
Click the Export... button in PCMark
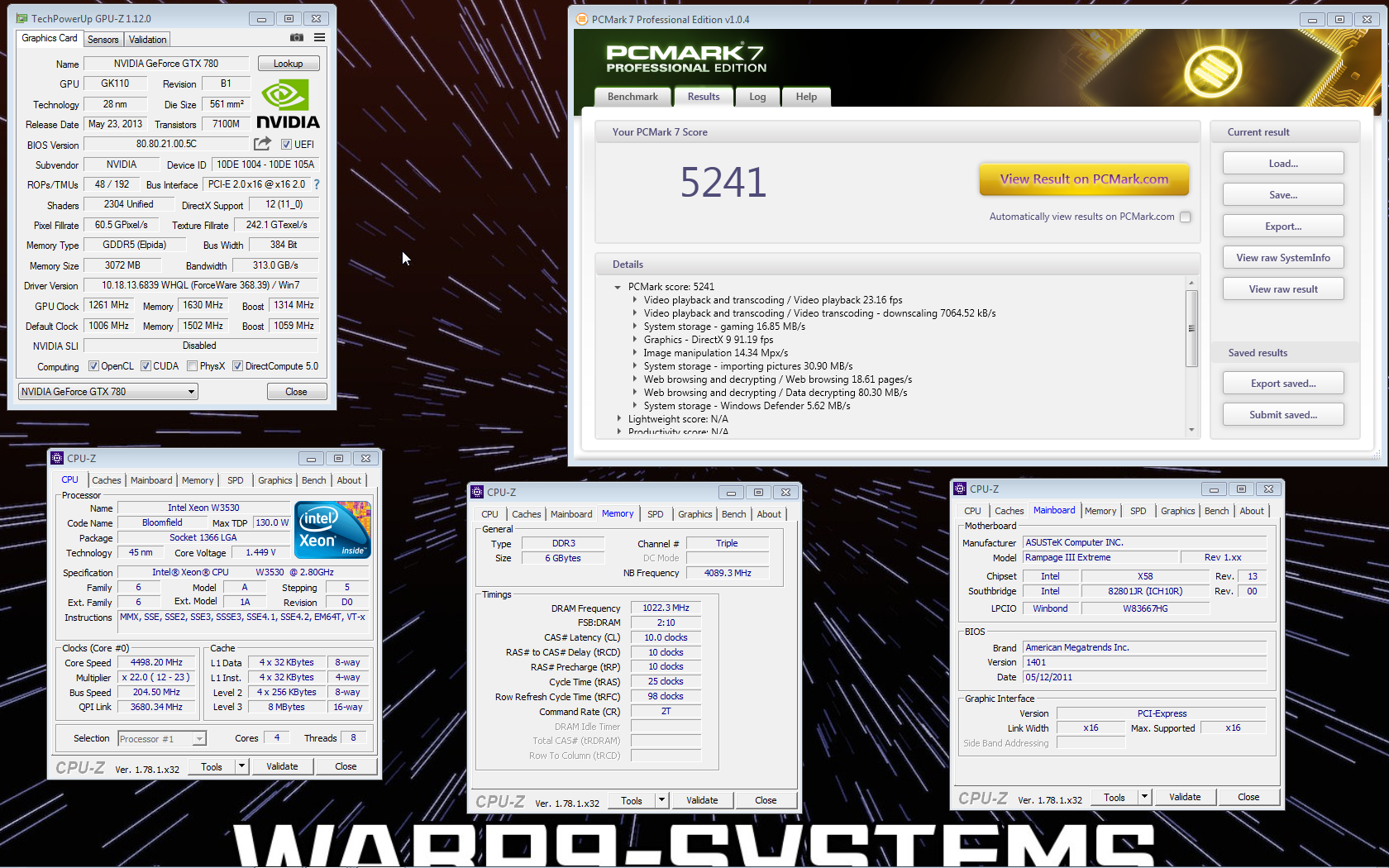click(1283, 227)
